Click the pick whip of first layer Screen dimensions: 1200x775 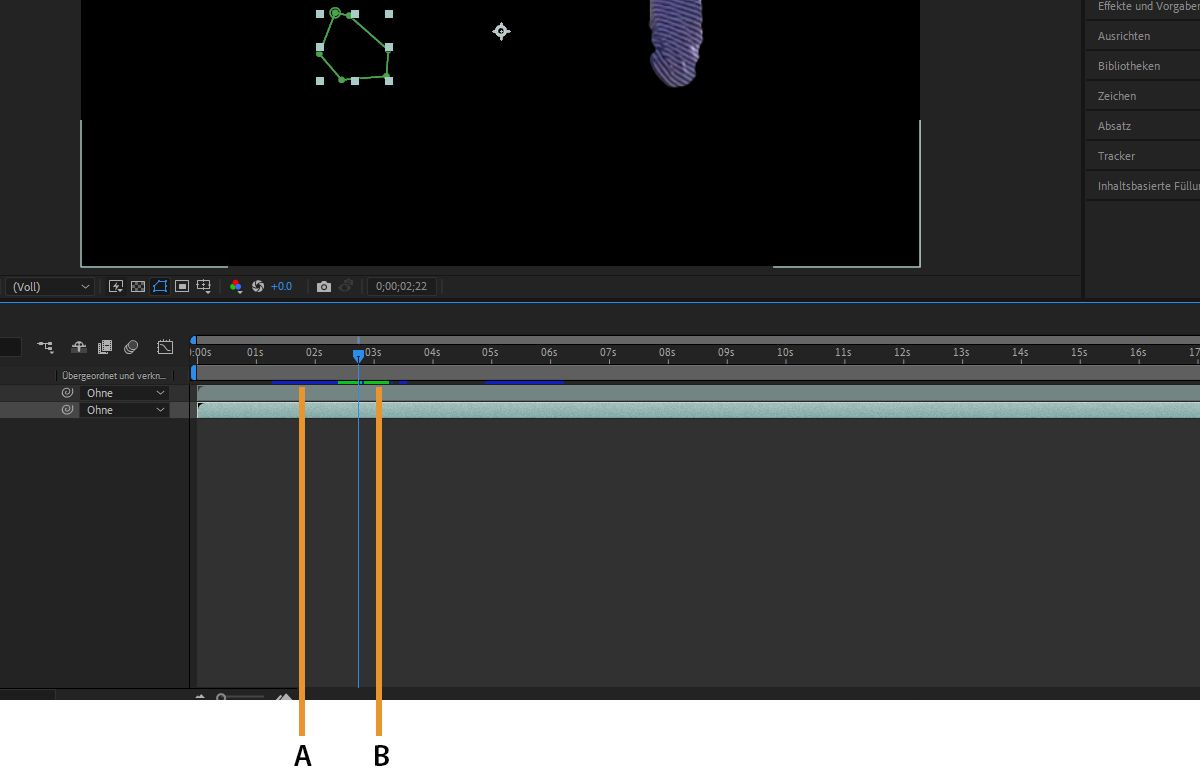coord(68,393)
